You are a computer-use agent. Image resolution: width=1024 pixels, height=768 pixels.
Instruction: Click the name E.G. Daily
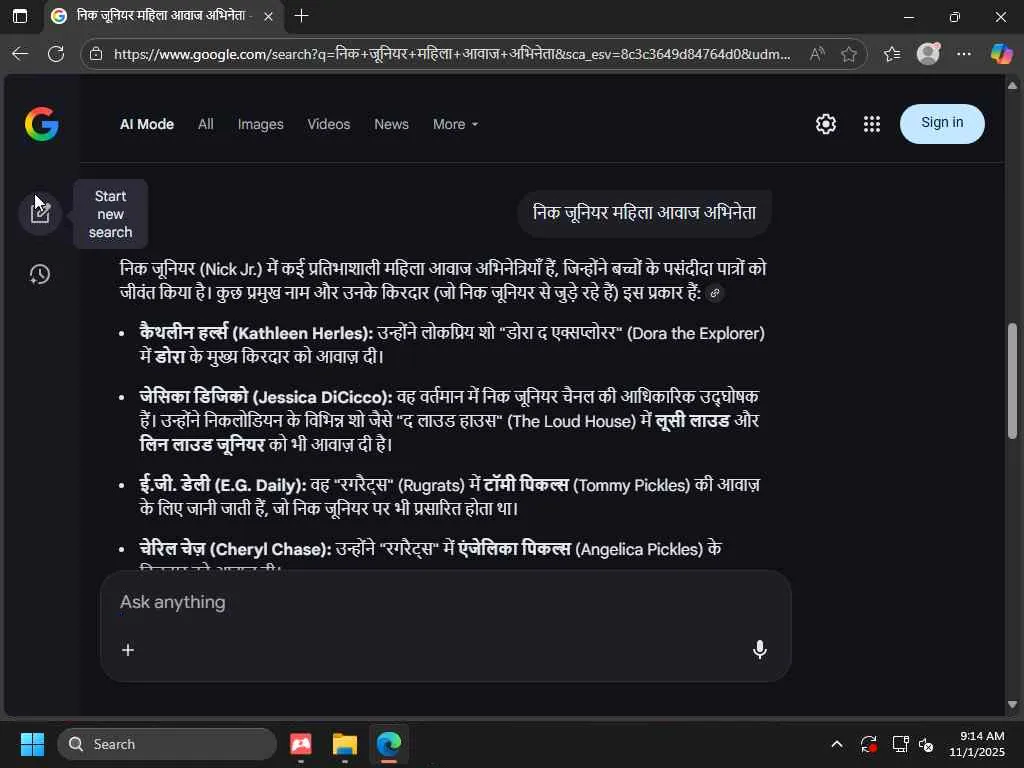click(x=259, y=485)
